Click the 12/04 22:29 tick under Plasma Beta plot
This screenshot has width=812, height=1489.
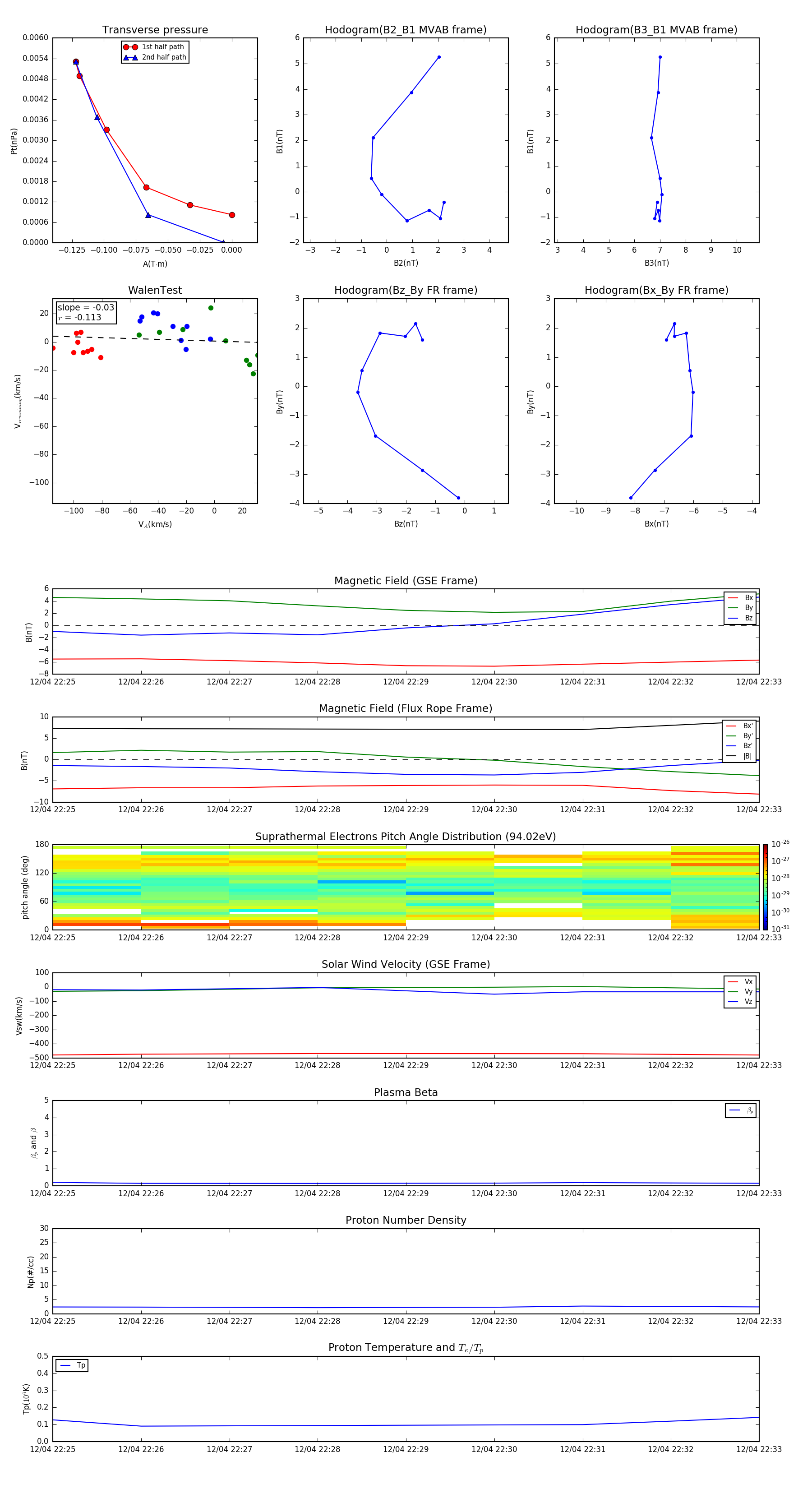click(406, 1193)
